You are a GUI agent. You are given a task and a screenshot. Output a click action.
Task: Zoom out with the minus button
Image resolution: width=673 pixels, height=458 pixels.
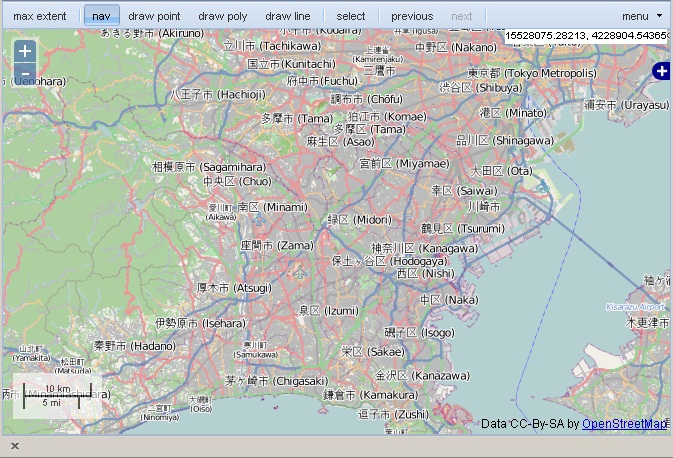point(25,75)
